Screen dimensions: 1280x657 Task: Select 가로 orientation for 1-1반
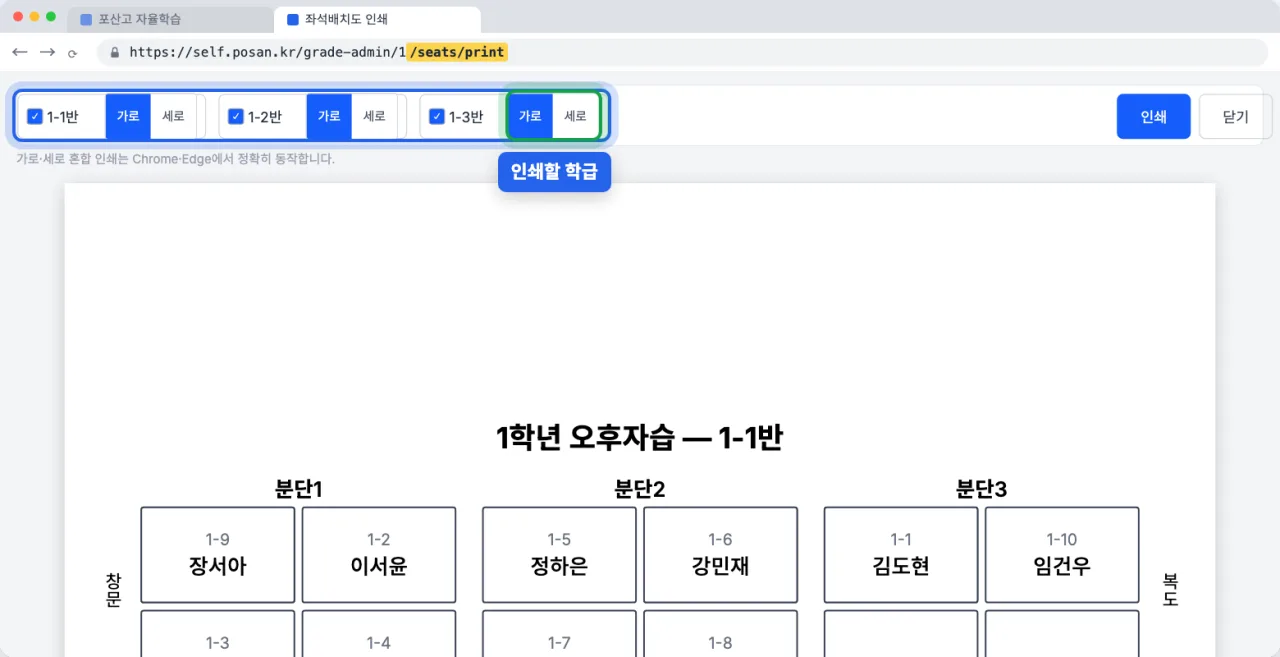pyautogui.click(x=128, y=116)
